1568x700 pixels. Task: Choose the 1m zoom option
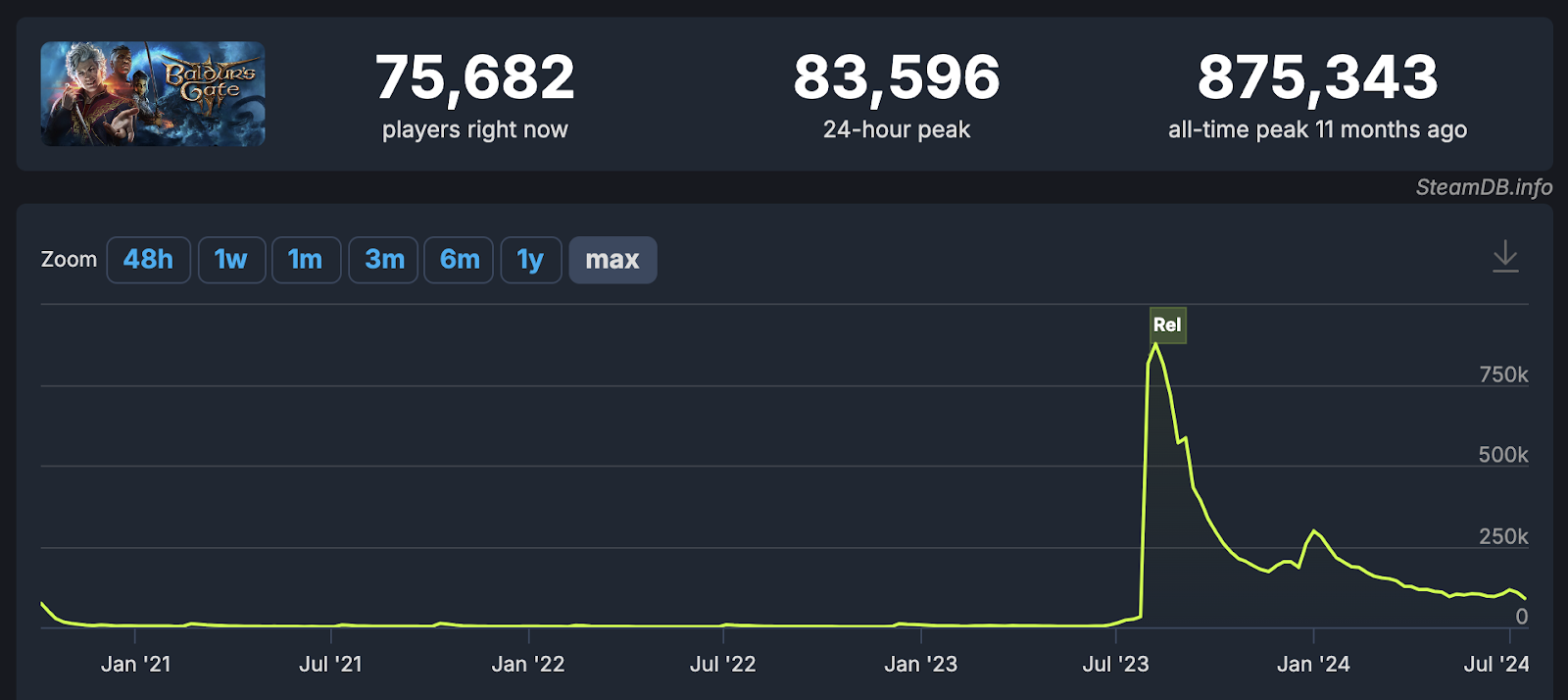click(306, 260)
